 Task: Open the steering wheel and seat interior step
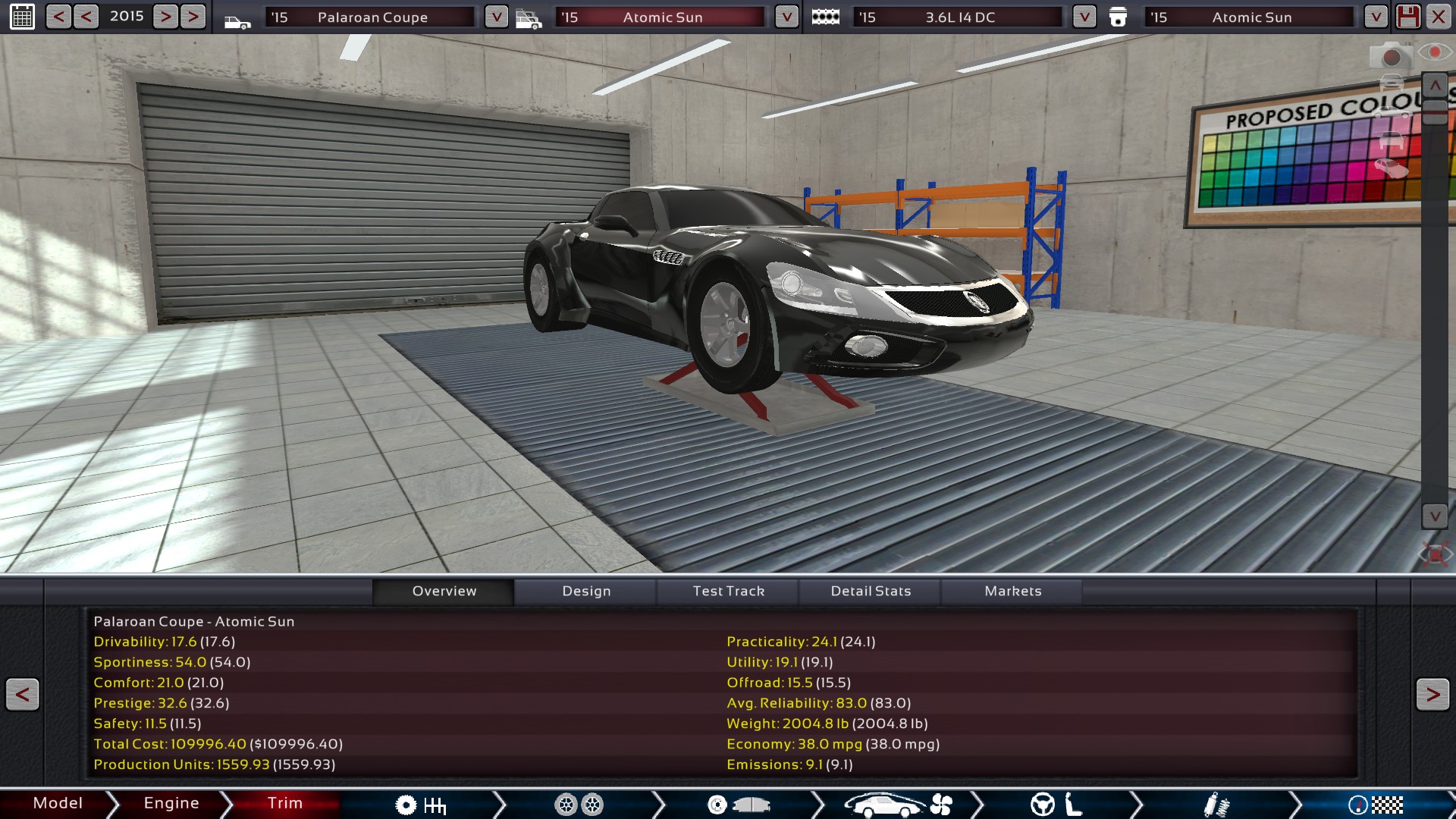tap(1057, 805)
